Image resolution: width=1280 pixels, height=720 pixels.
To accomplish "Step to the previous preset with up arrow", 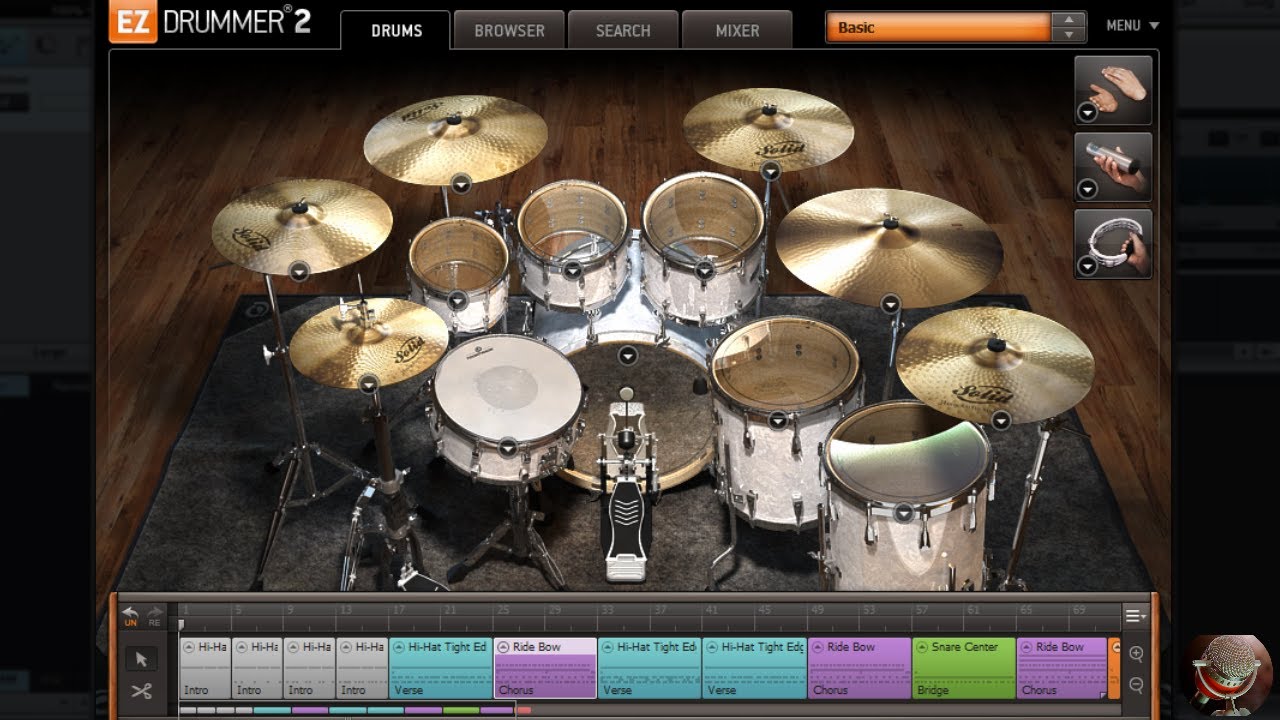I will [x=1069, y=20].
